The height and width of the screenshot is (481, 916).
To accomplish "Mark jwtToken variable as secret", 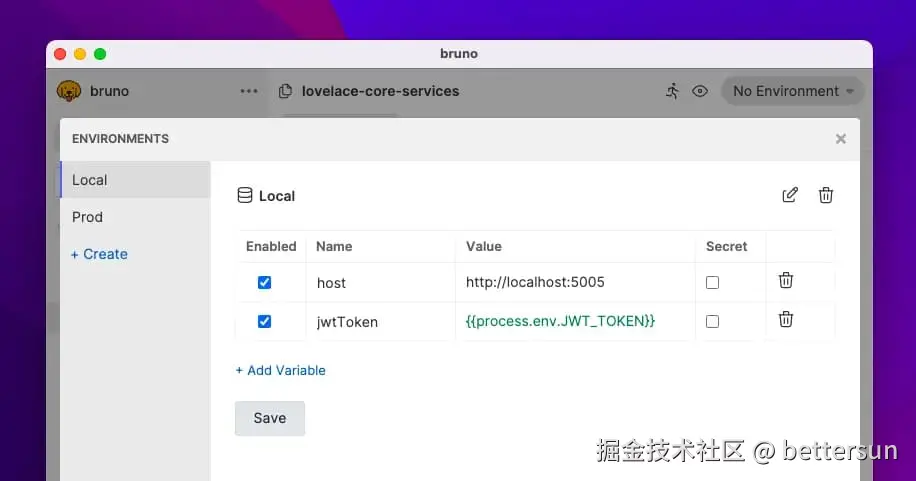I will 712,321.
